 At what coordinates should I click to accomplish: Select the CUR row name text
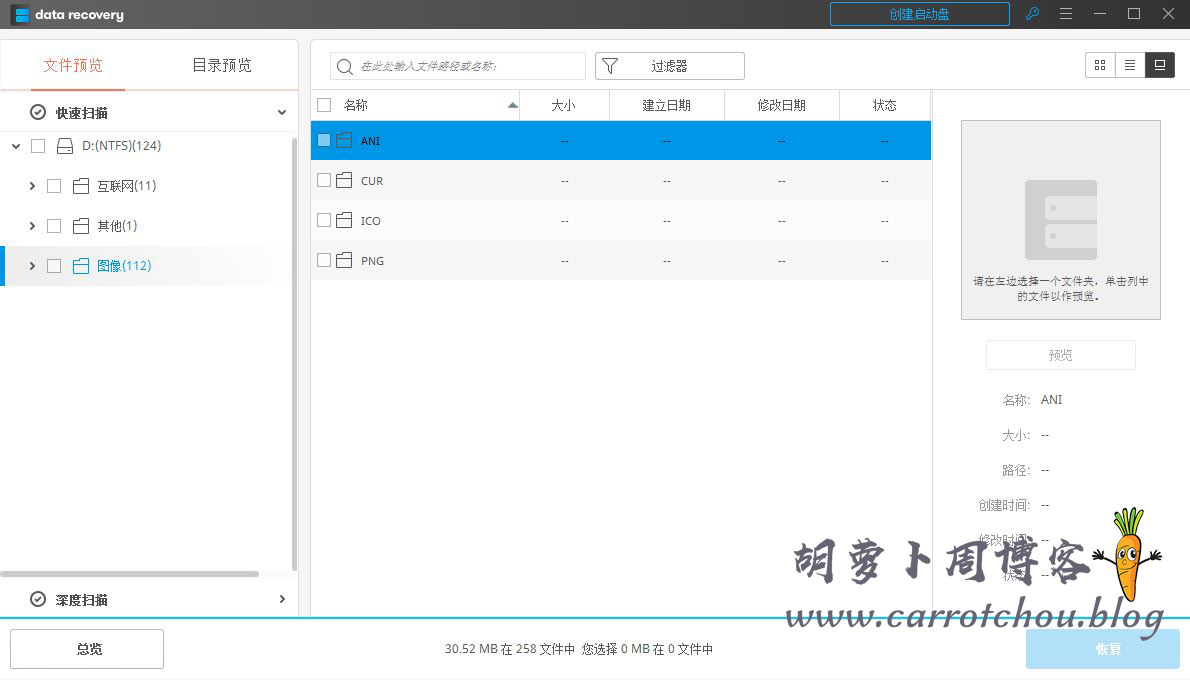tap(372, 181)
